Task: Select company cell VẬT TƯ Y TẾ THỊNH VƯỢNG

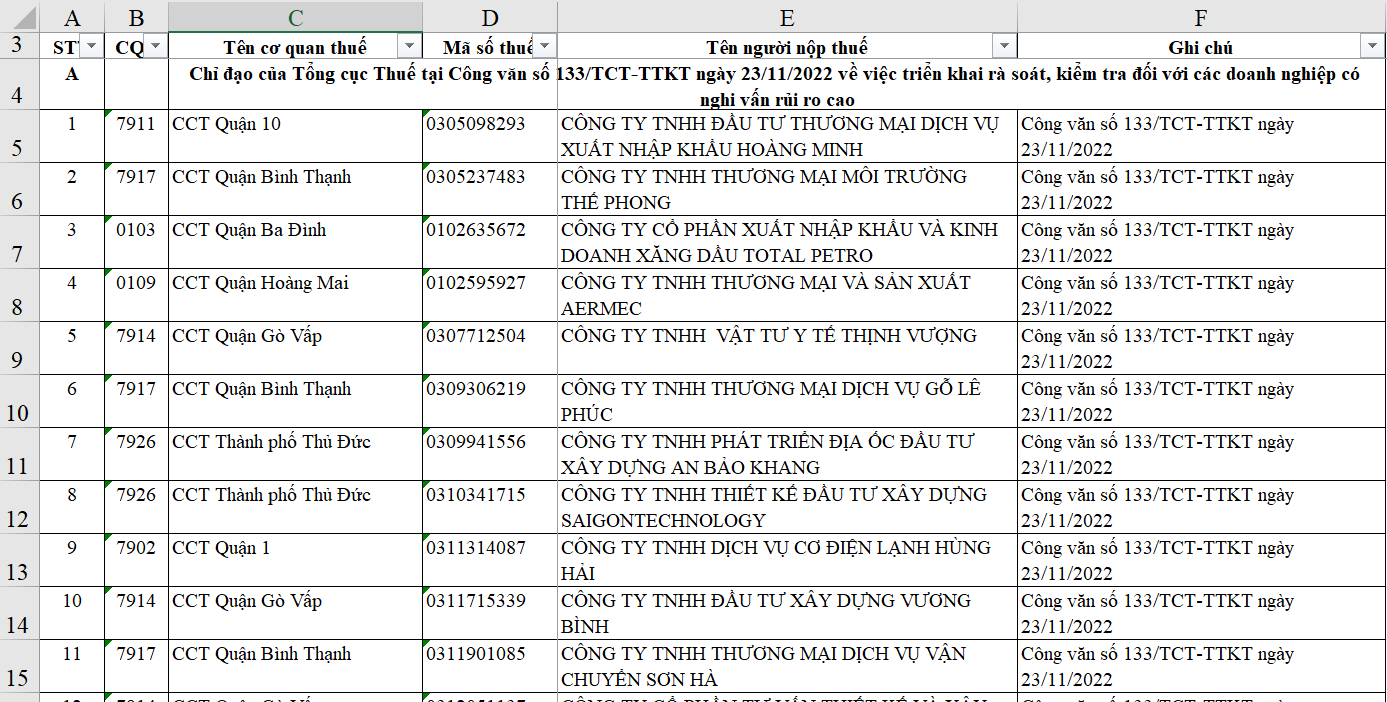Action: pos(787,349)
